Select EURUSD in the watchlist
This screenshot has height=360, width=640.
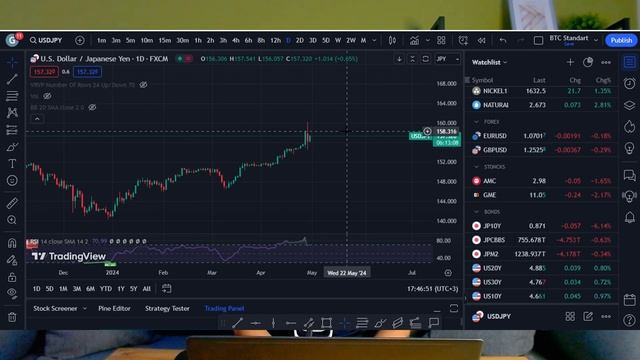point(541,136)
